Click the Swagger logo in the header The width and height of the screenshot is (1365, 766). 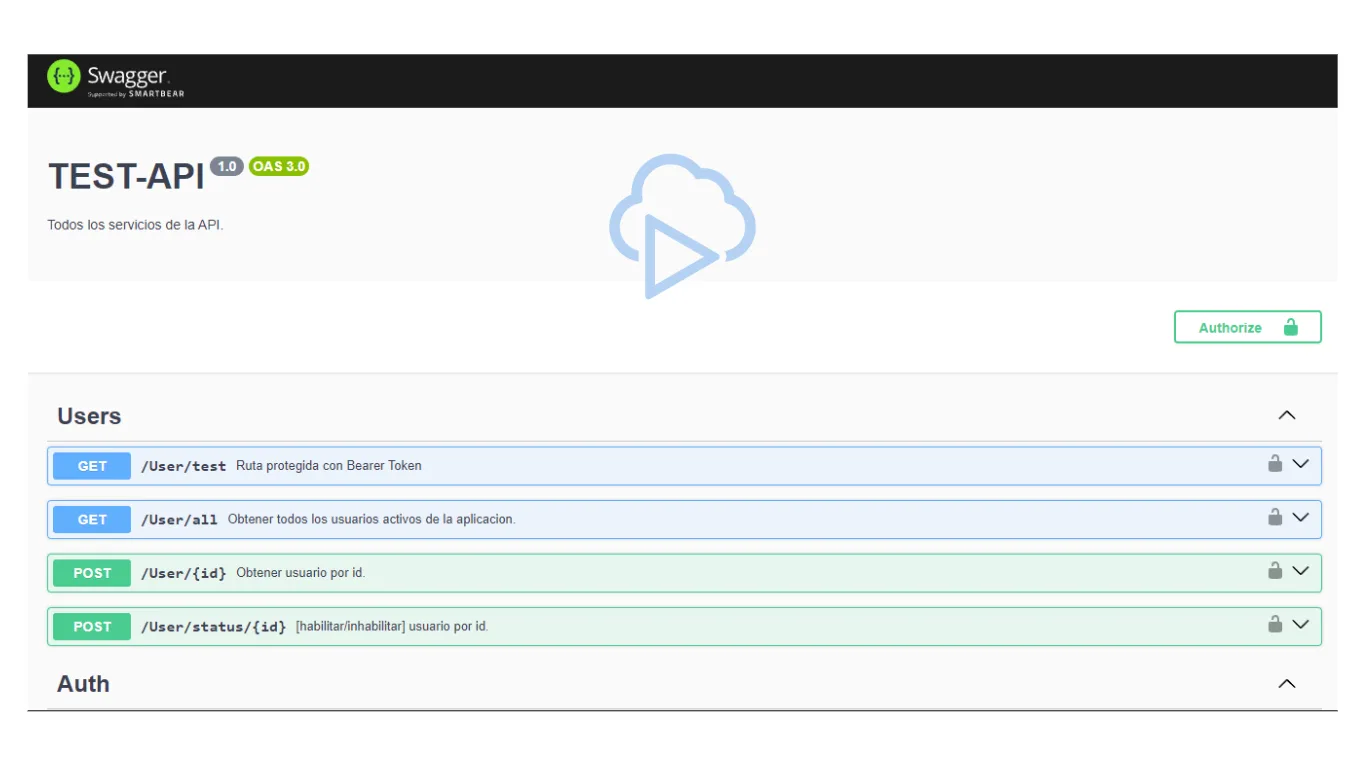tap(116, 79)
